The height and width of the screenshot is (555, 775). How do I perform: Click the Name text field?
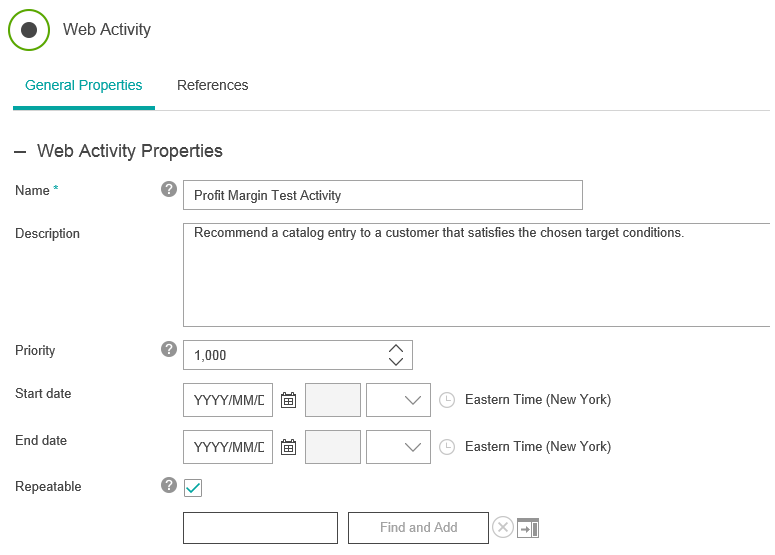coord(382,195)
